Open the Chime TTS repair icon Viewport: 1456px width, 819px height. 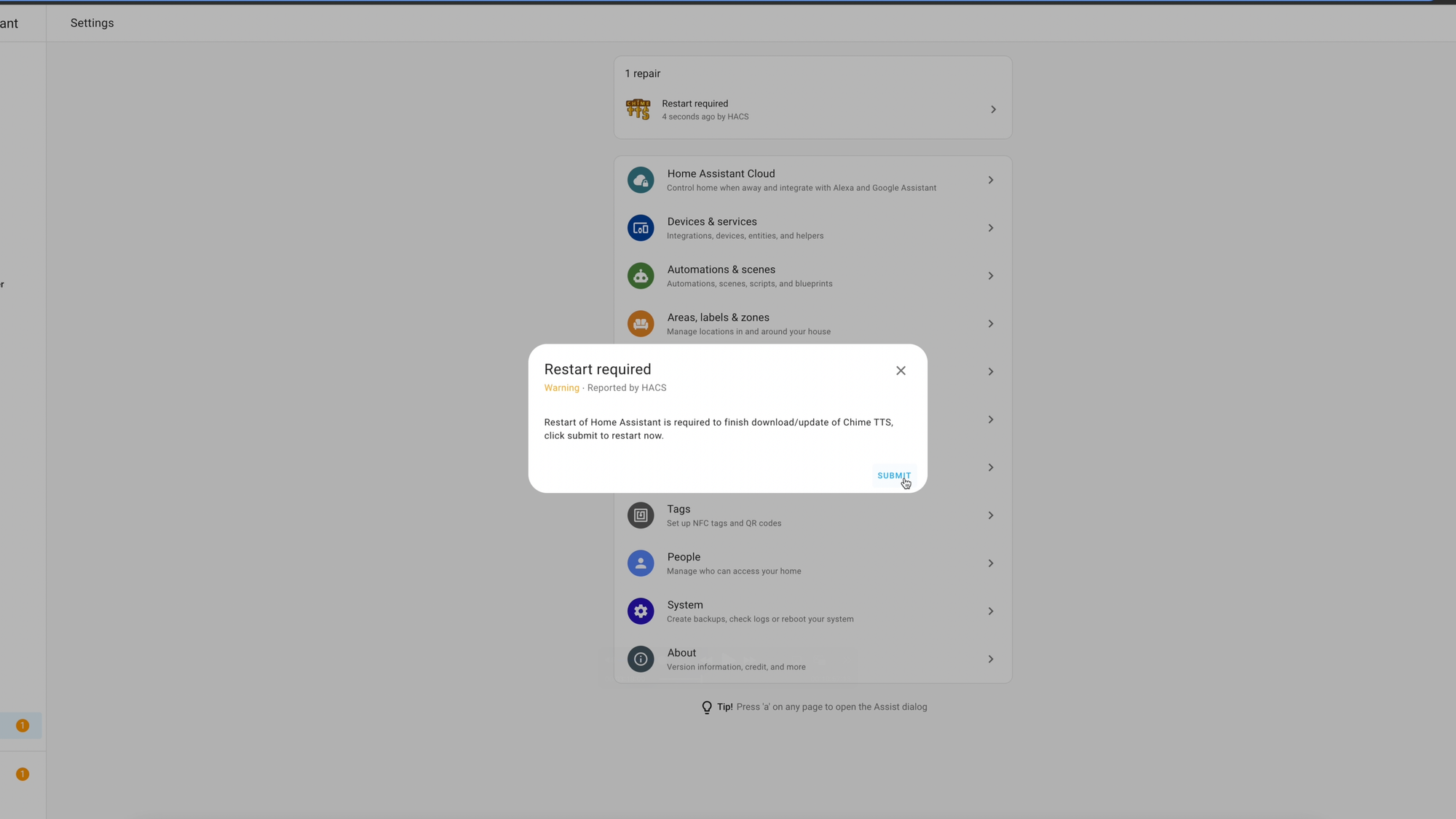pos(638,109)
